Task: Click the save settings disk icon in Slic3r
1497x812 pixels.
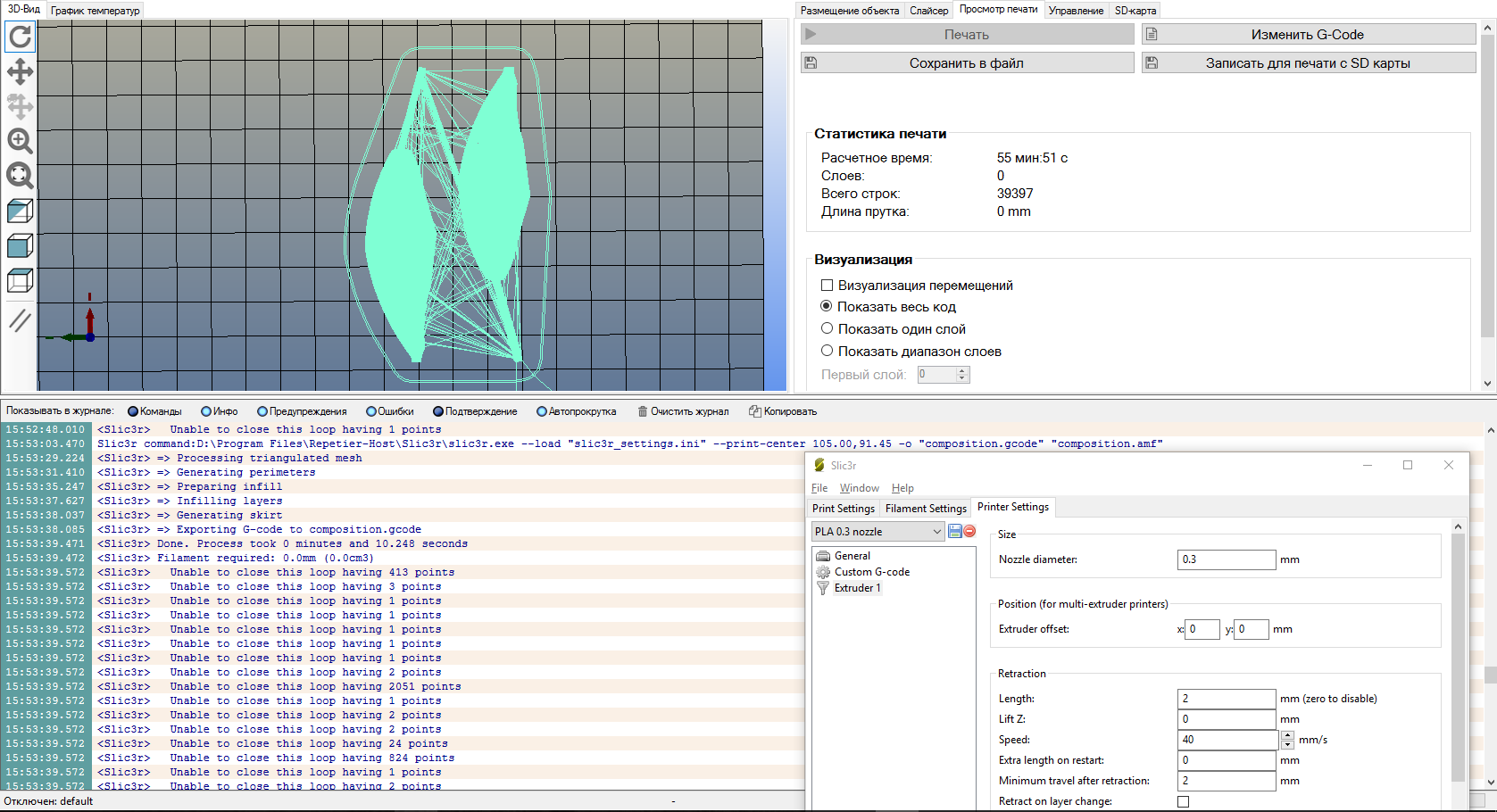Action: click(x=955, y=531)
